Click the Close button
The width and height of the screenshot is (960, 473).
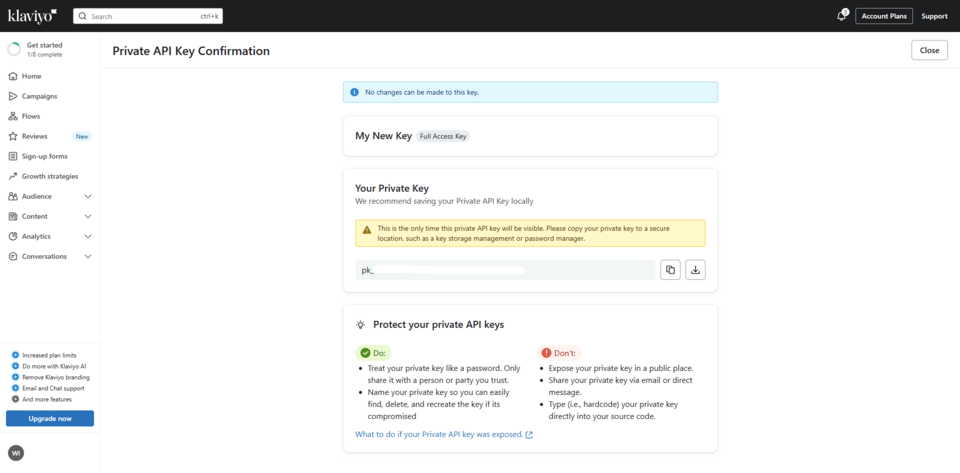coord(929,50)
